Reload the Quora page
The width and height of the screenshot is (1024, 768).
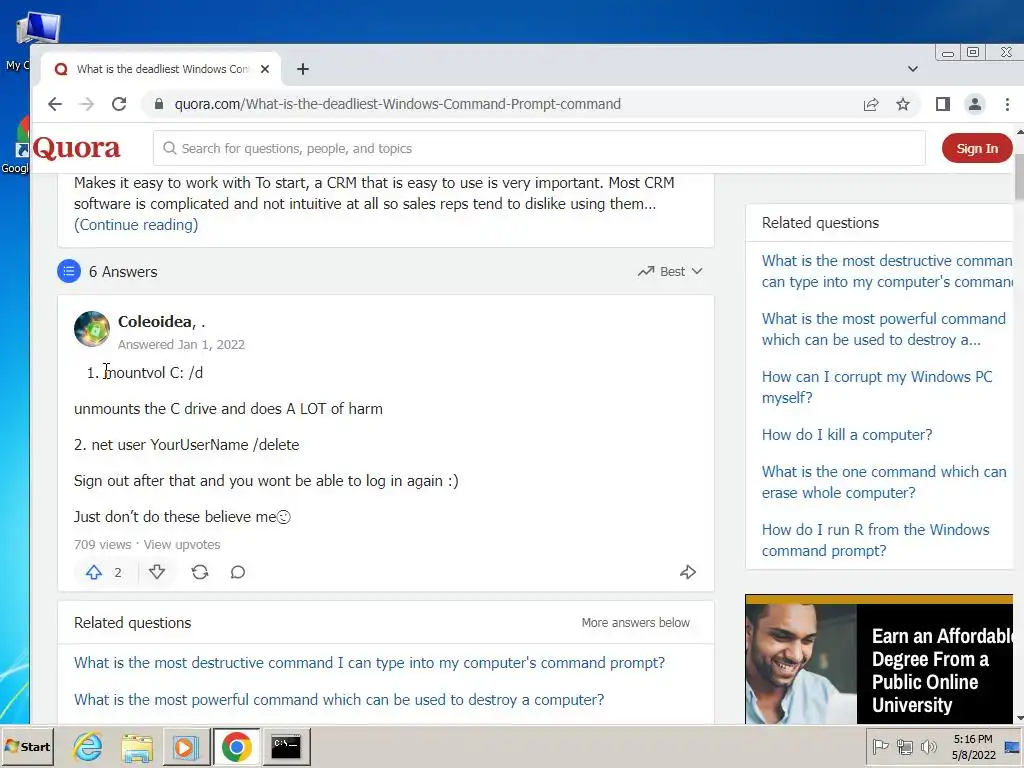coord(119,104)
